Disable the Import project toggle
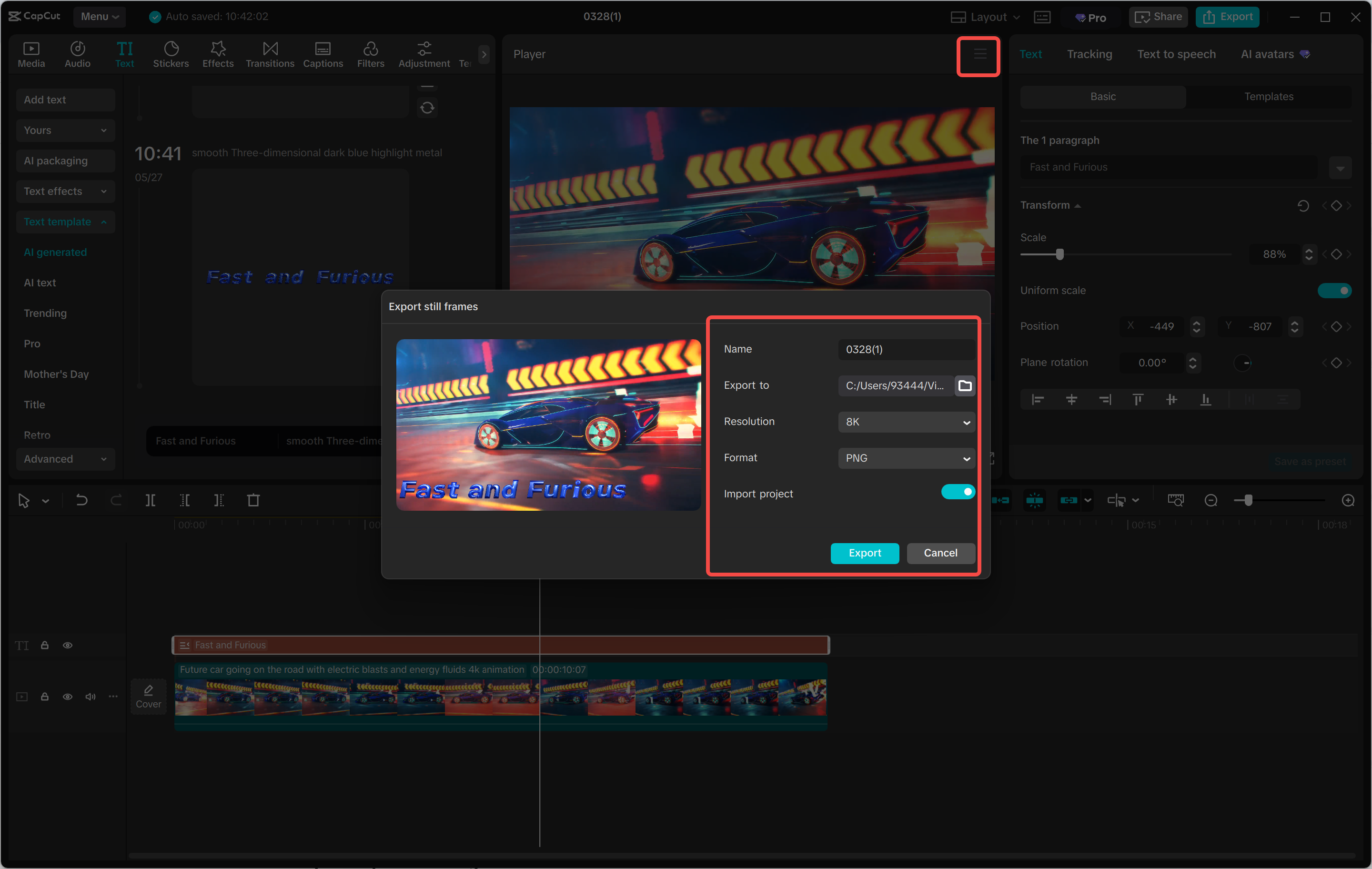1372x869 pixels. (958, 492)
